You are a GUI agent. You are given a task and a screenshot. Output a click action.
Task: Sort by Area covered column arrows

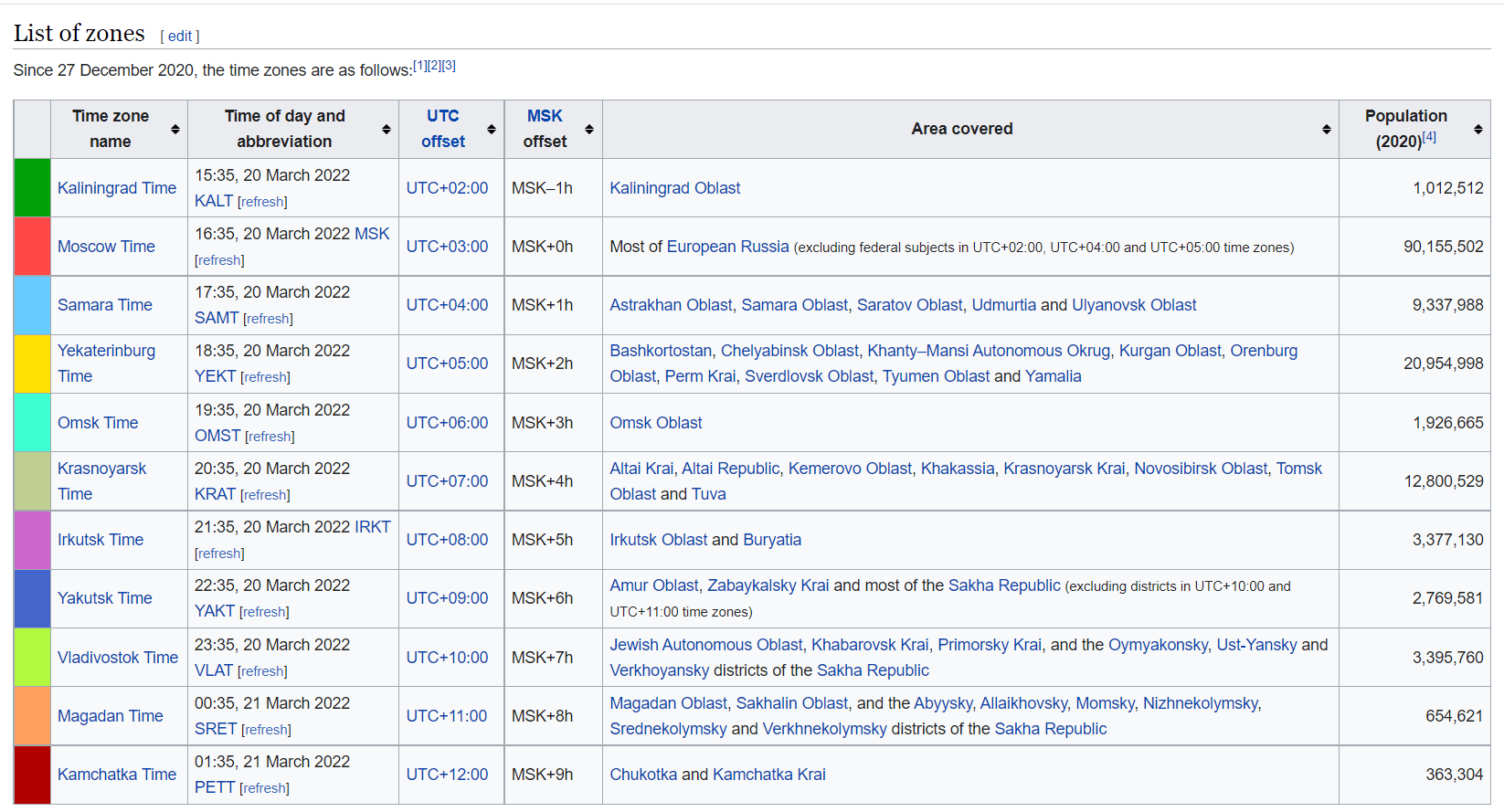1326,130
